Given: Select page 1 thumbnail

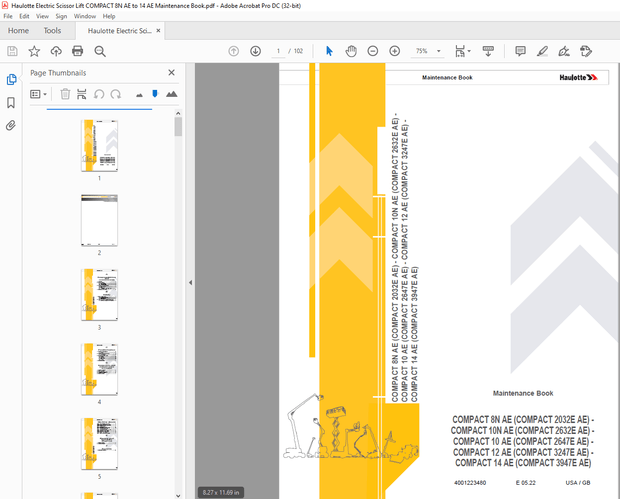Looking at the screenshot, I should 99,146.
